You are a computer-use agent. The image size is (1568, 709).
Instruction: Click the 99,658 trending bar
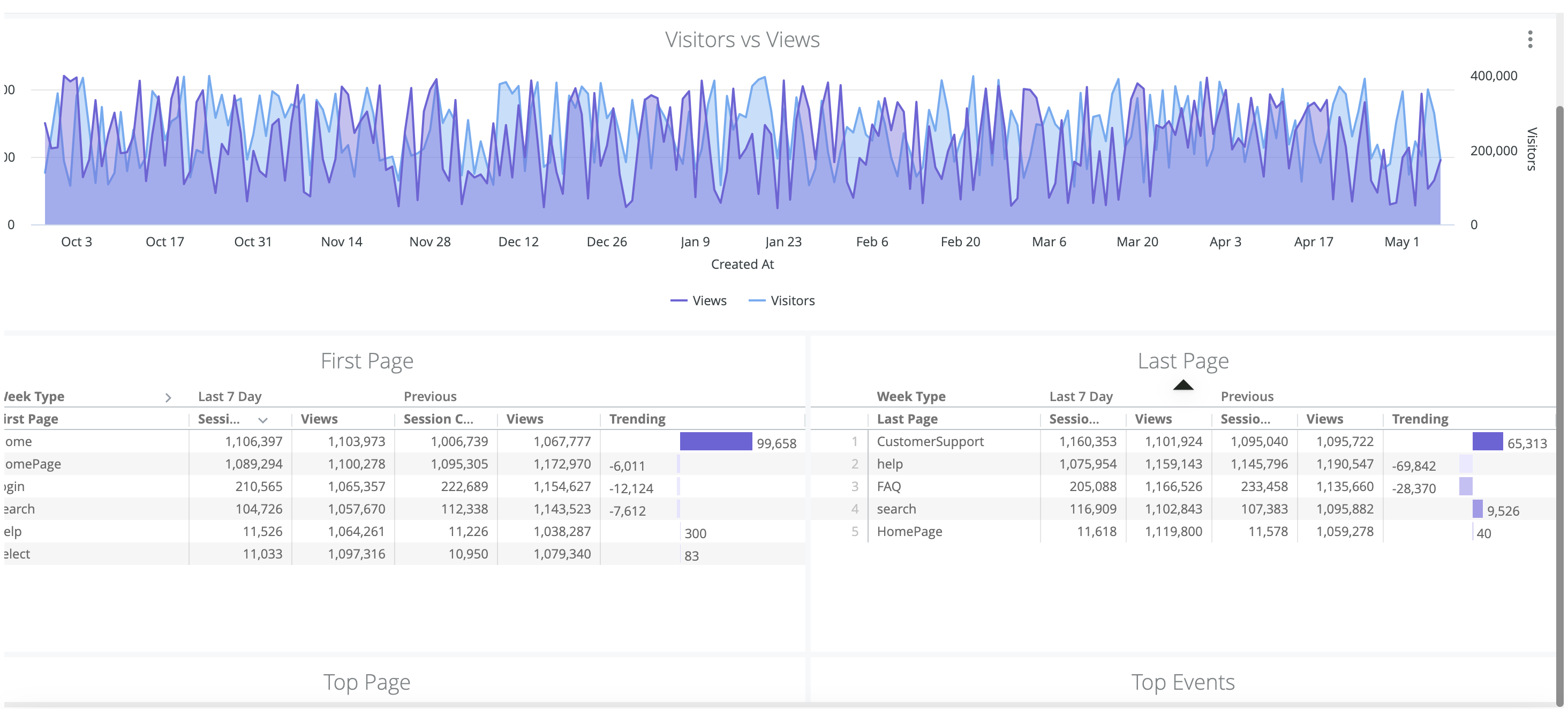point(715,441)
